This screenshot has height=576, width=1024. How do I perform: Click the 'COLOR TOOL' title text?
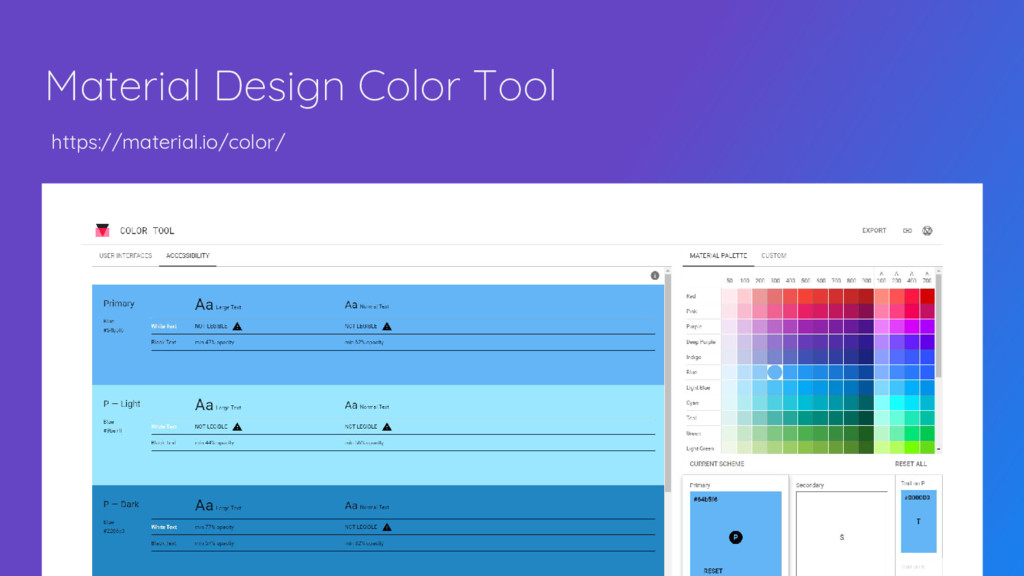(147, 231)
